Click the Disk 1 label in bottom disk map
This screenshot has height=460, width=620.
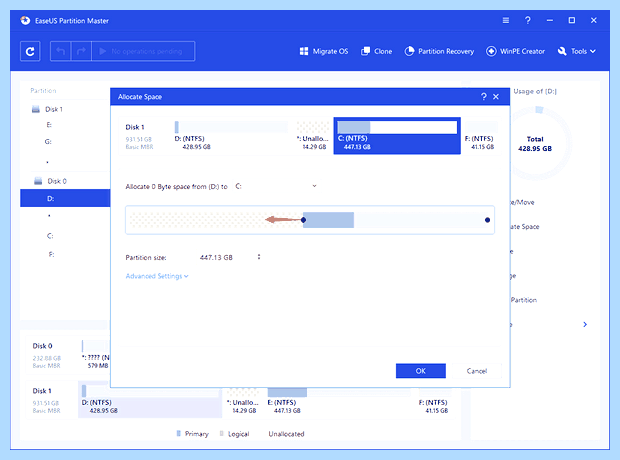pyautogui.click(x=42, y=391)
